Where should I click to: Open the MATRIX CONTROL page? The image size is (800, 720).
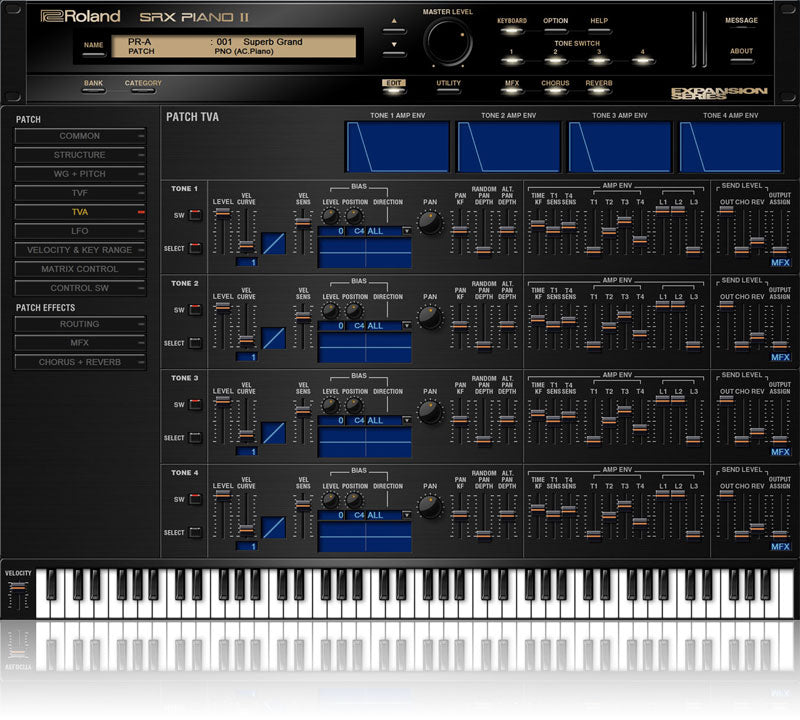tap(80, 269)
